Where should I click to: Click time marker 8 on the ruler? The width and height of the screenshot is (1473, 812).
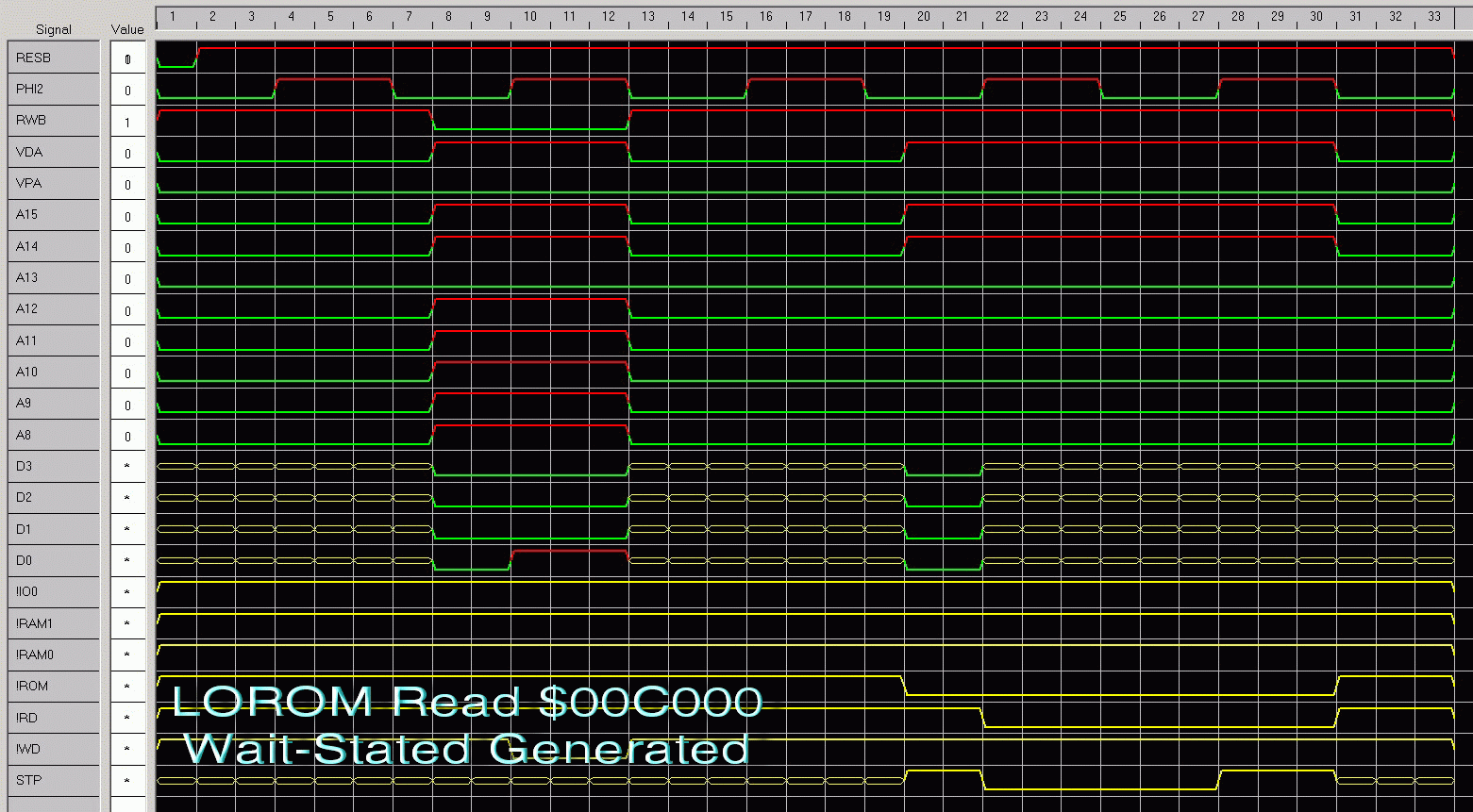coord(448,17)
